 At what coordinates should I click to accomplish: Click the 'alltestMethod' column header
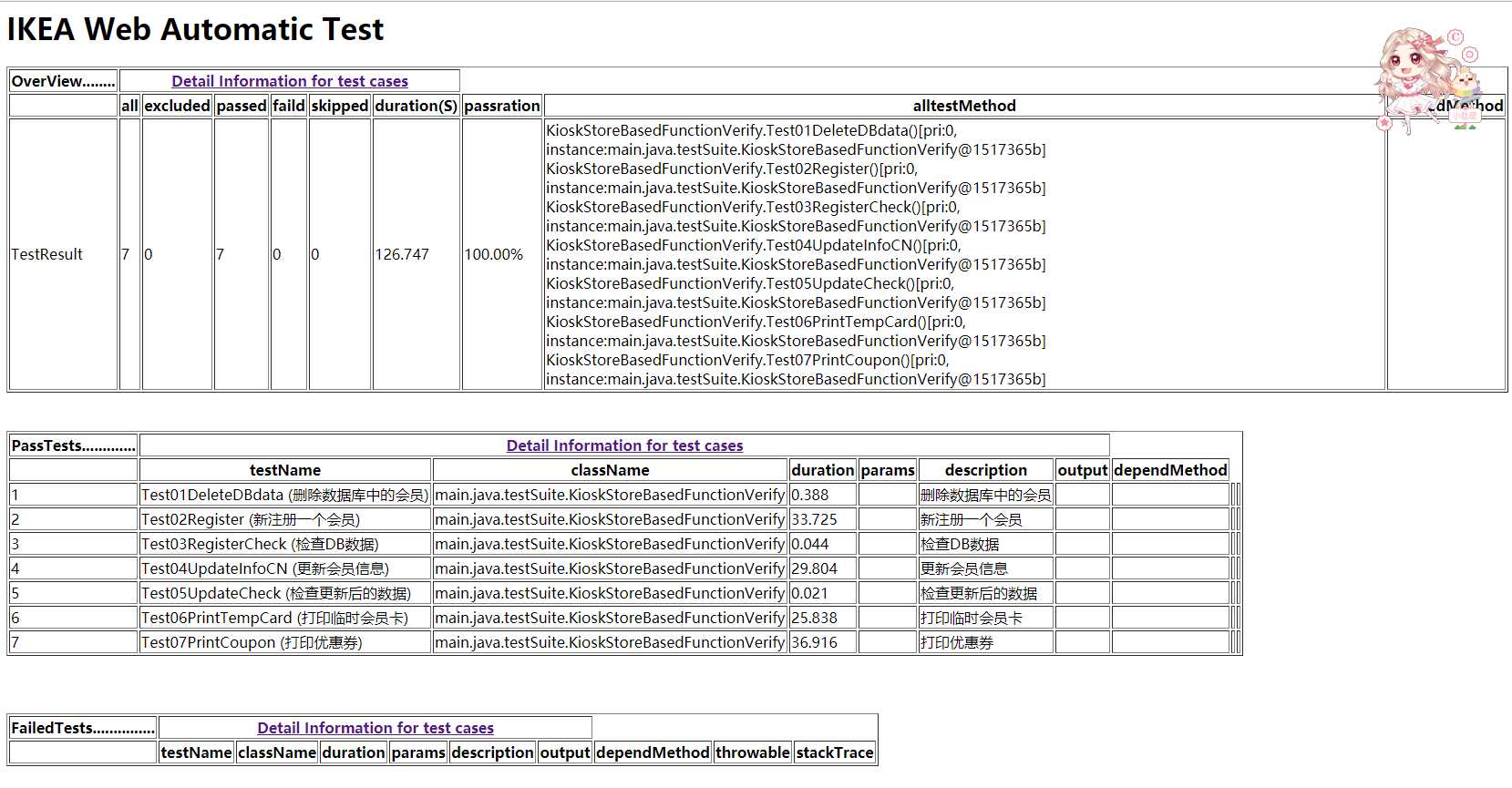coord(964,106)
